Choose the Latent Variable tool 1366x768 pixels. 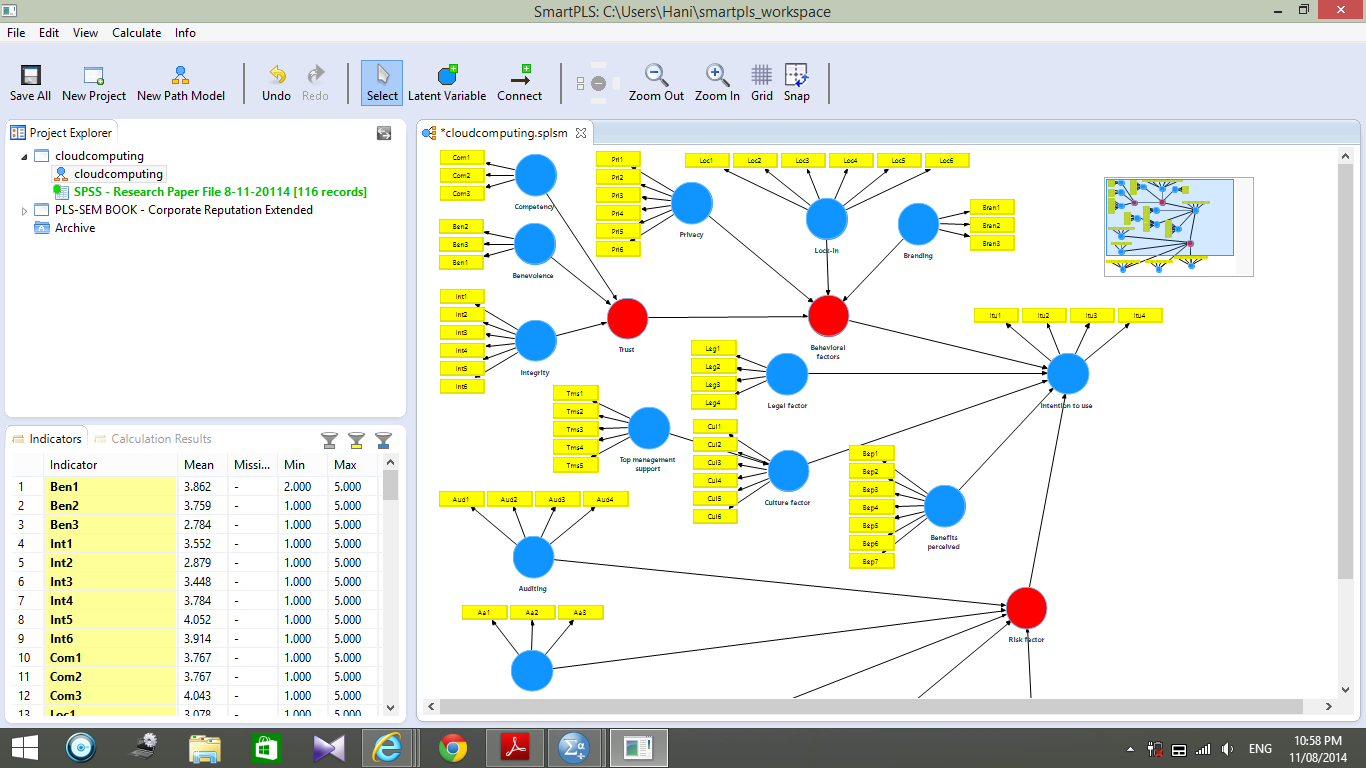tap(447, 83)
